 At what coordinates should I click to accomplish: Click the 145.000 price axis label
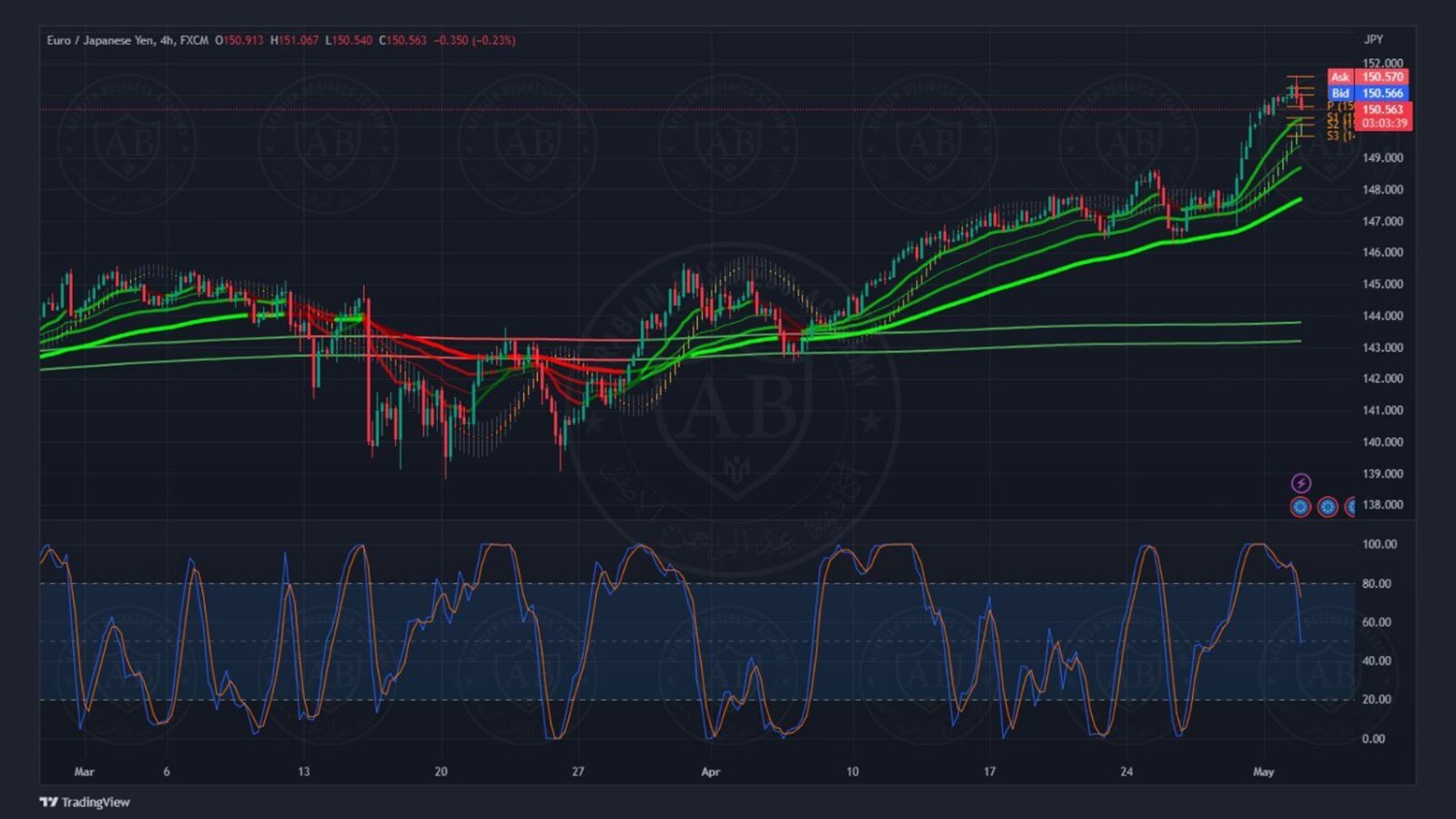point(1382,284)
